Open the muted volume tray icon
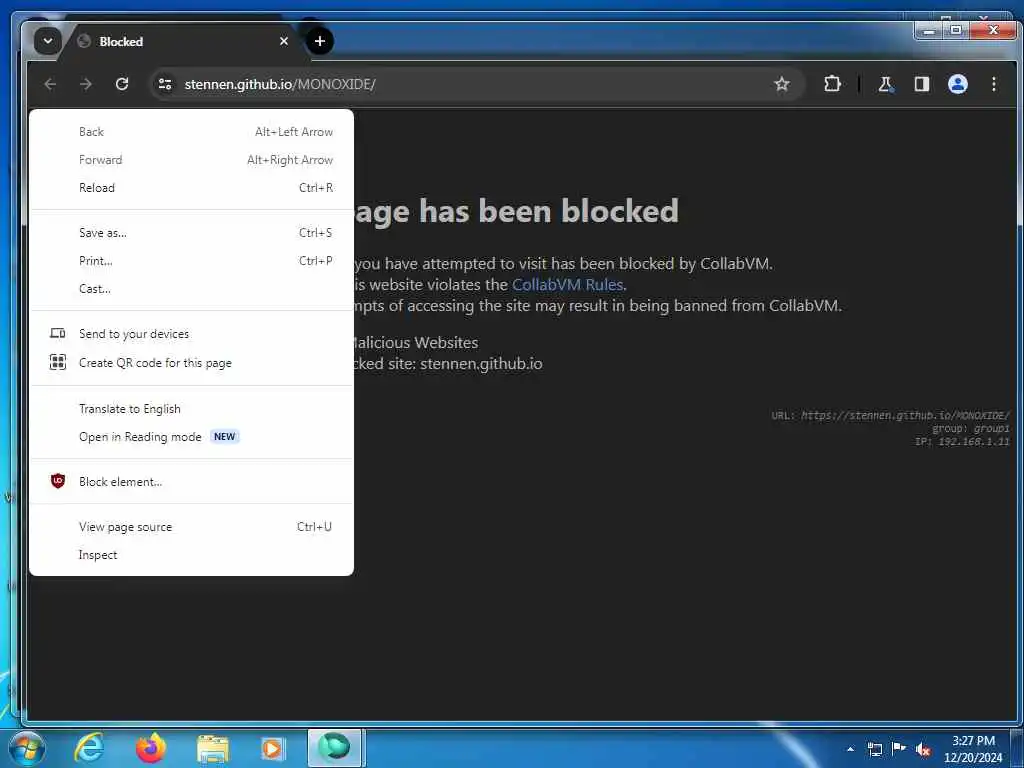This screenshot has width=1024, height=768. click(x=923, y=749)
